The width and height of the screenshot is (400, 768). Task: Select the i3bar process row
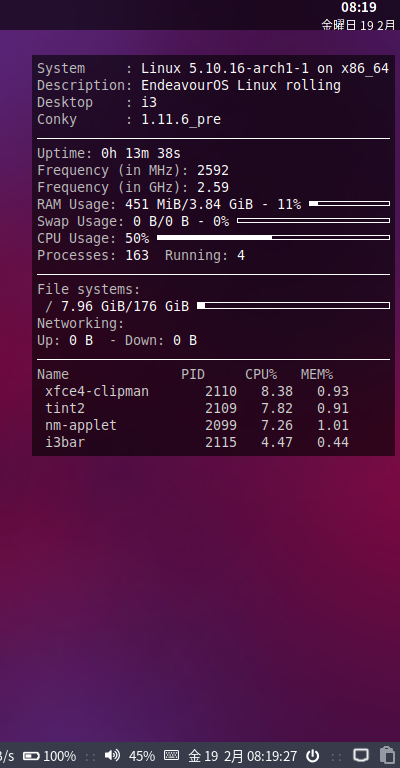[197, 442]
